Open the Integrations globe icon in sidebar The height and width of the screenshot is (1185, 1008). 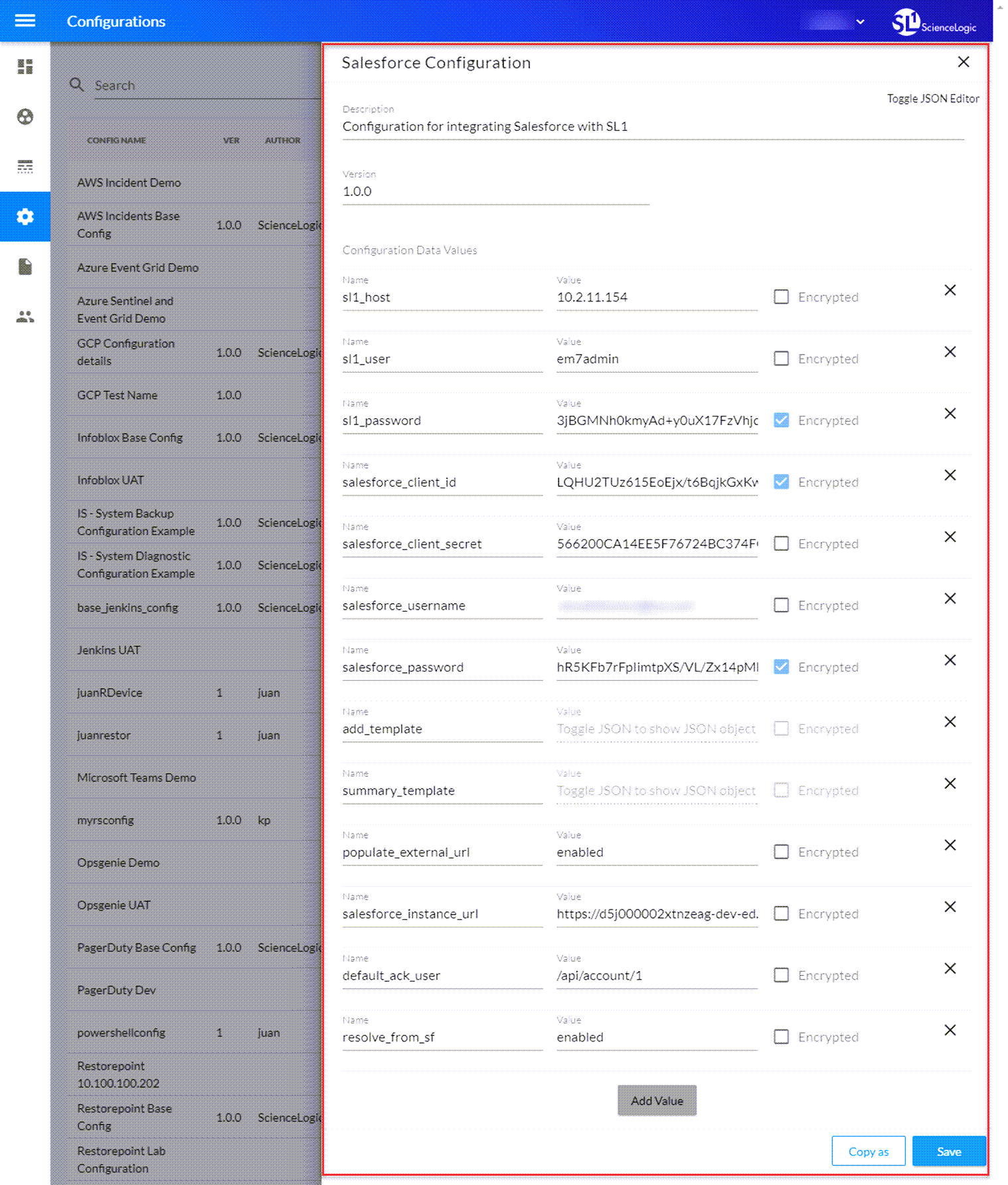click(x=25, y=117)
